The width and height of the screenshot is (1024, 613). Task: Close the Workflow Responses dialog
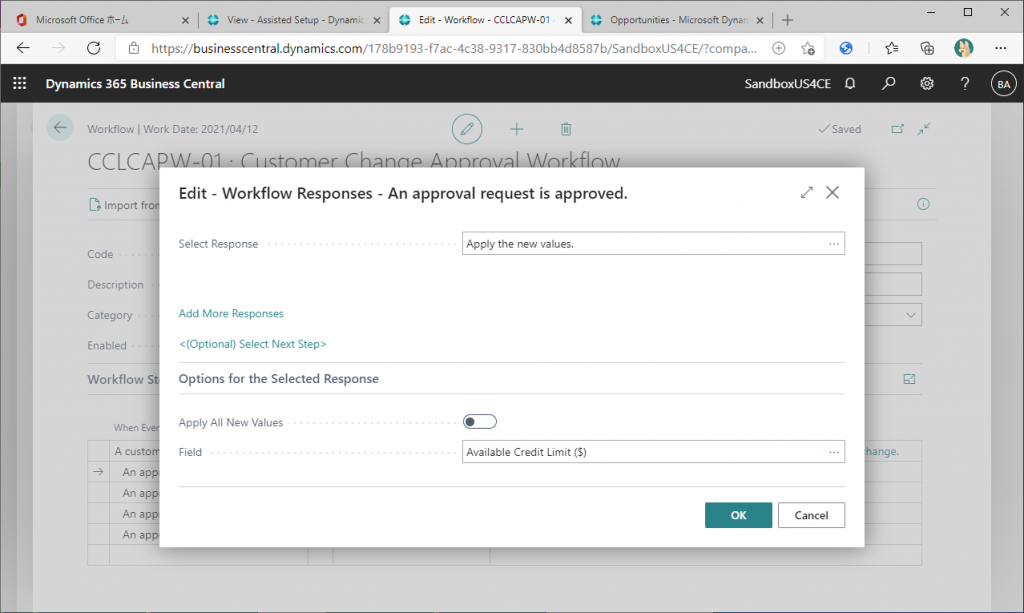(832, 193)
